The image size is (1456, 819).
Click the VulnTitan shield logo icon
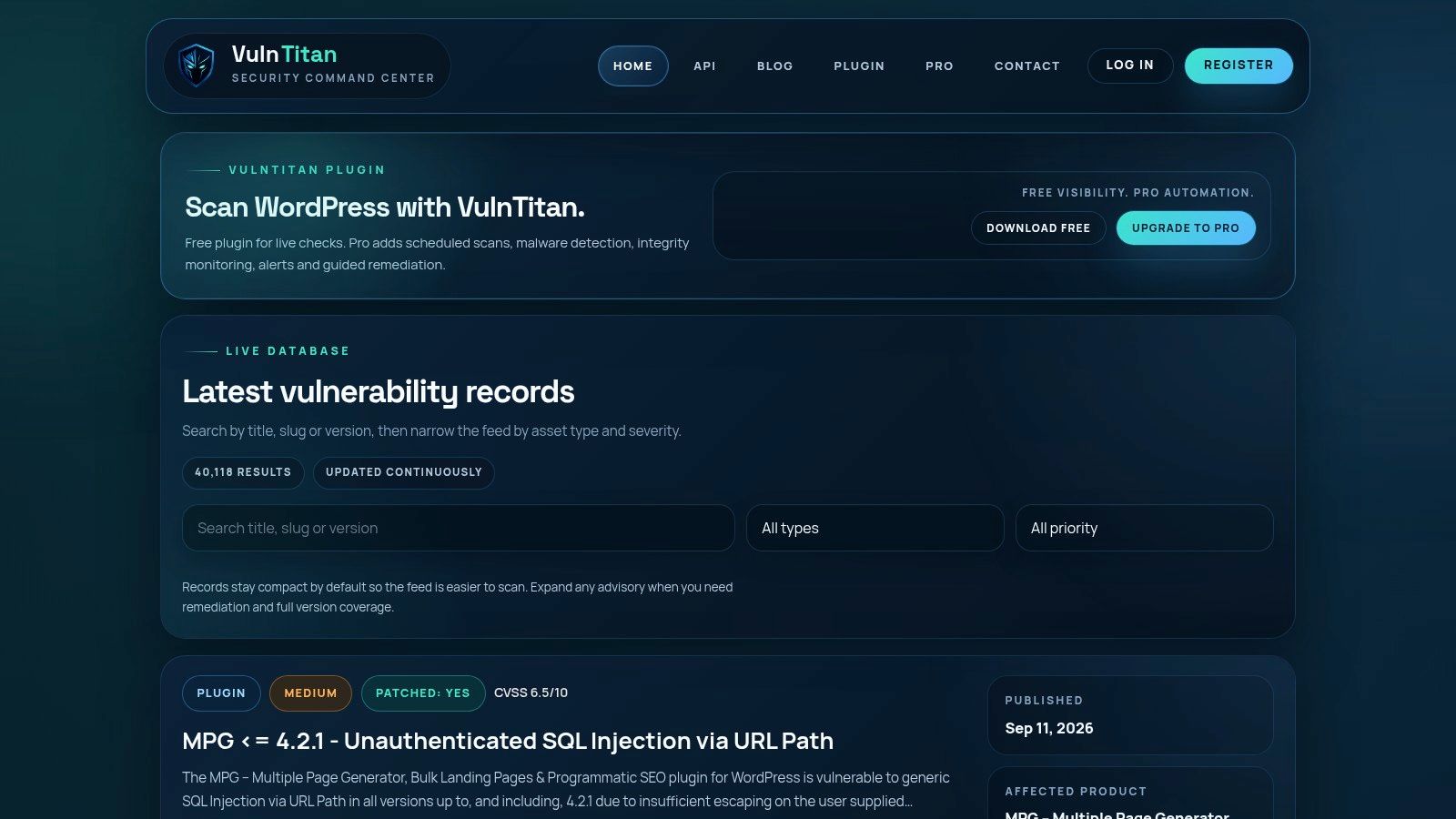tap(196, 66)
